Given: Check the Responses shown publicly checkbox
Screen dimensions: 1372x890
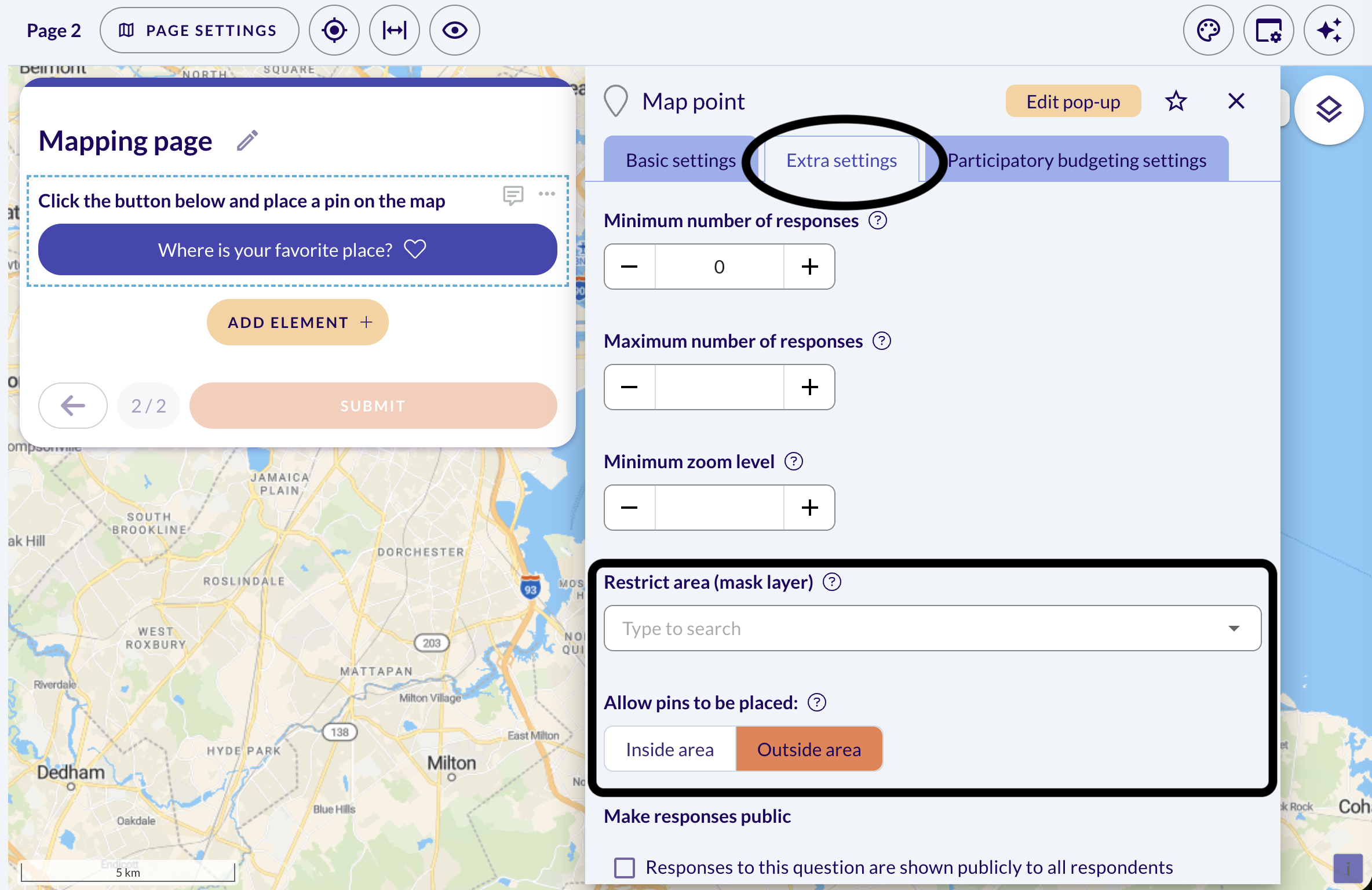Looking at the screenshot, I should [625, 868].
